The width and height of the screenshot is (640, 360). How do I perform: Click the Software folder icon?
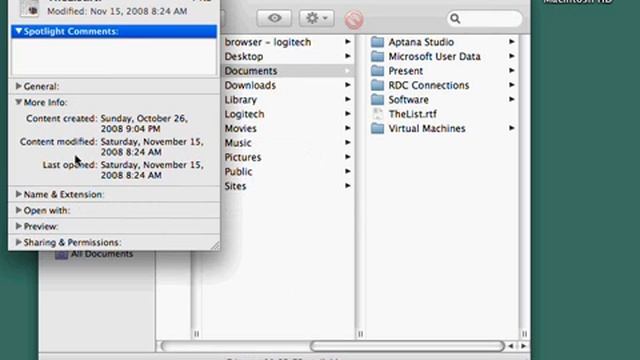click(378, 100)
